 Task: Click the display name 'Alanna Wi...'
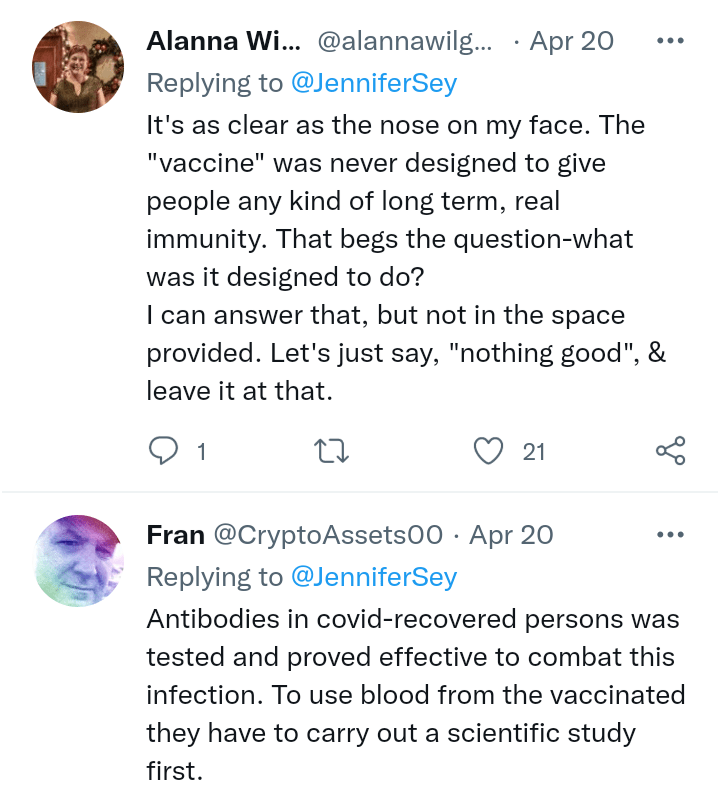click(223, 41)
